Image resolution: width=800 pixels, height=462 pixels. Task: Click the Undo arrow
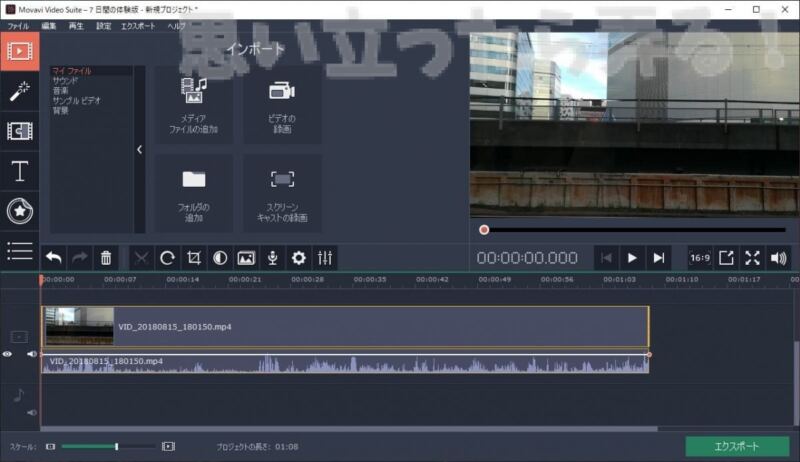tap(54, 258)
